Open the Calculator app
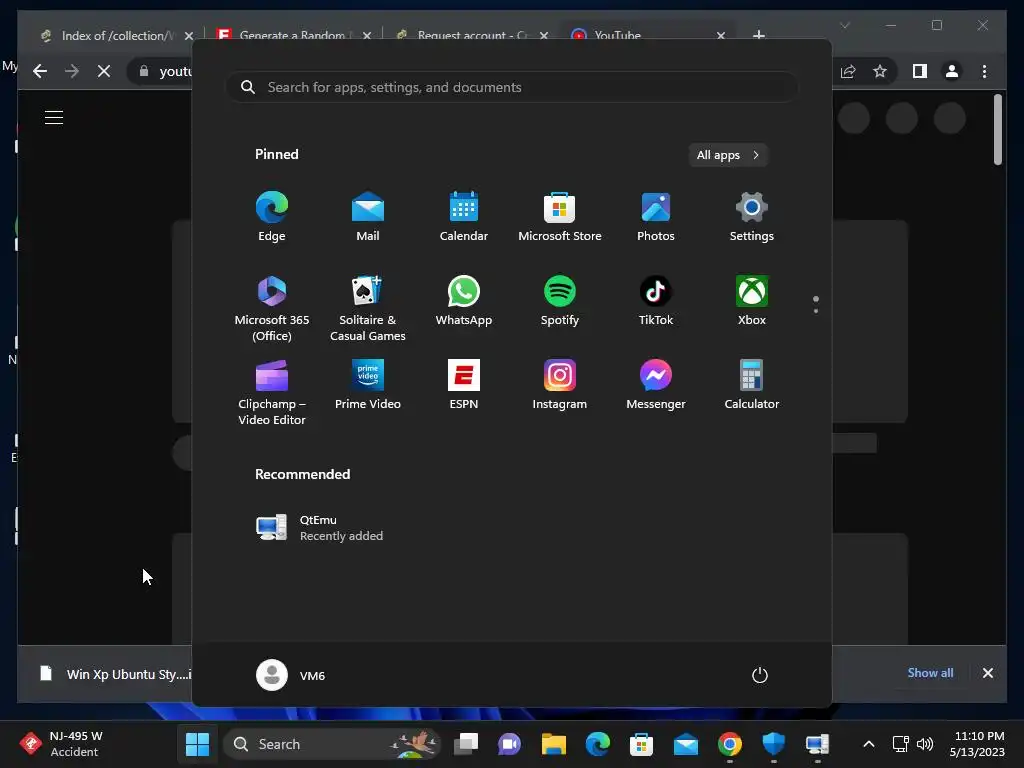The image size is (1024, 768). click(752, 385)
